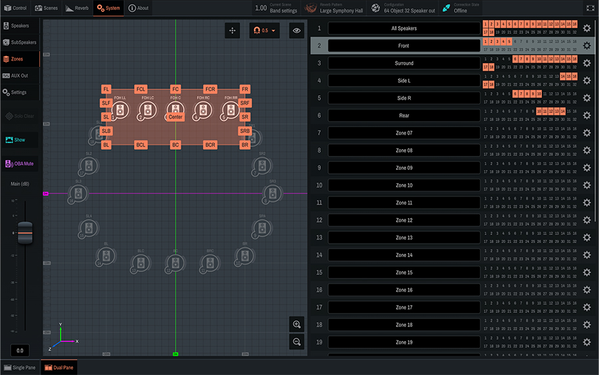Toggle the fullscreen icon at top right
This screenshot has height=375, width=600.
pyautogui.click(x=590, y=8)
